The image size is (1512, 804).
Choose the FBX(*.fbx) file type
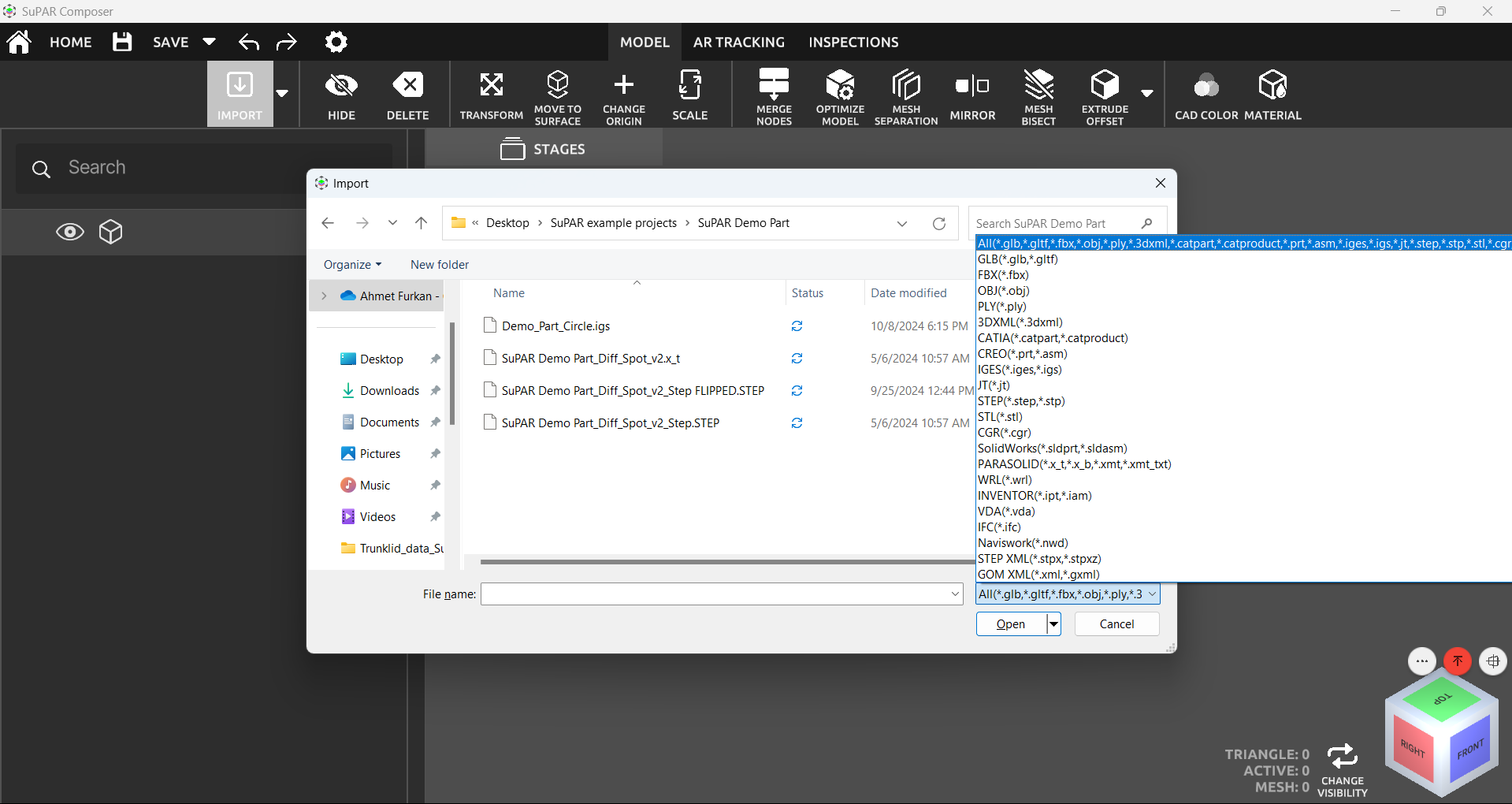pos(1003,275)
